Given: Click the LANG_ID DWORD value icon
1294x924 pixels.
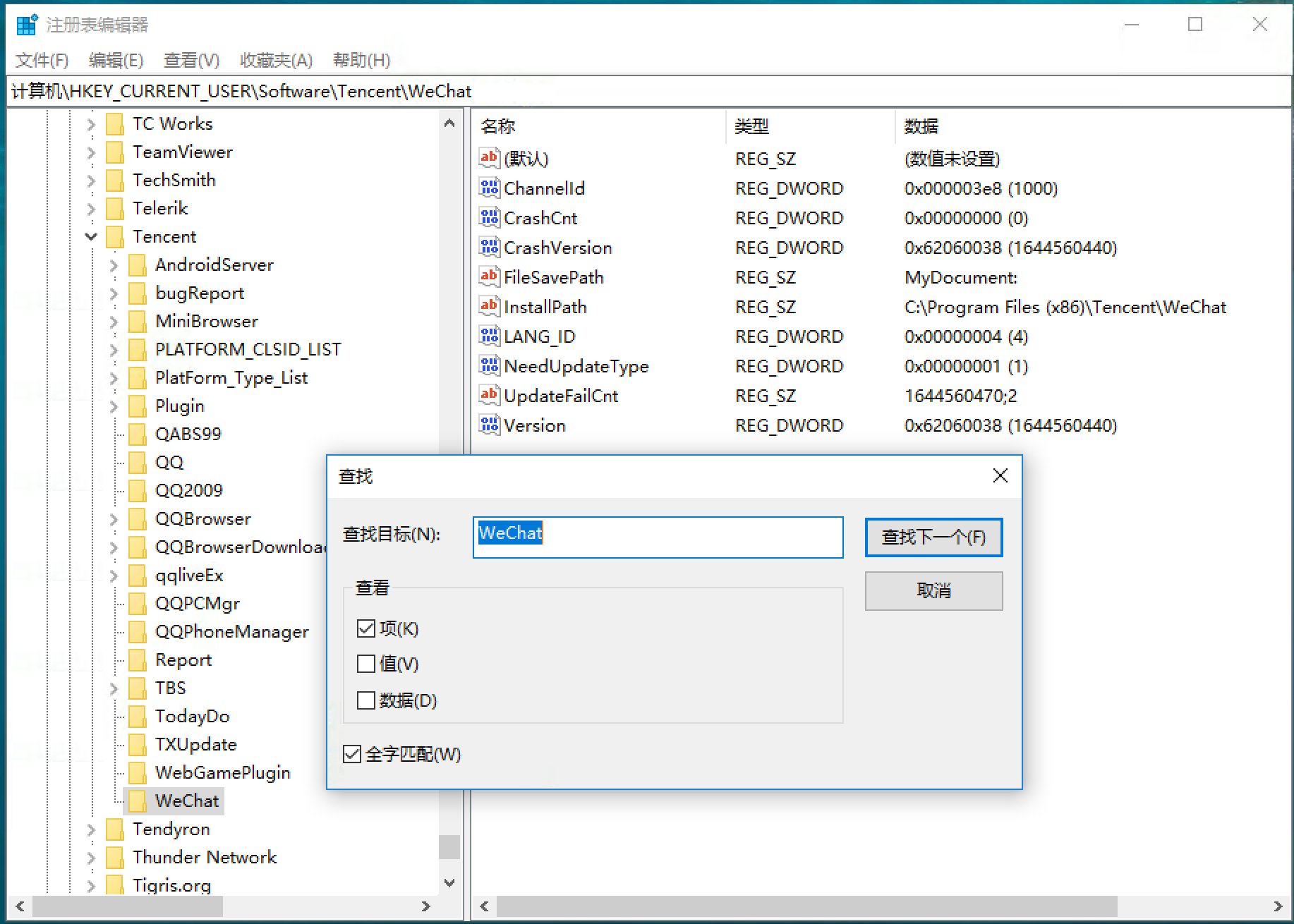Looking at the screenshot, I should (x=489, y=336).
